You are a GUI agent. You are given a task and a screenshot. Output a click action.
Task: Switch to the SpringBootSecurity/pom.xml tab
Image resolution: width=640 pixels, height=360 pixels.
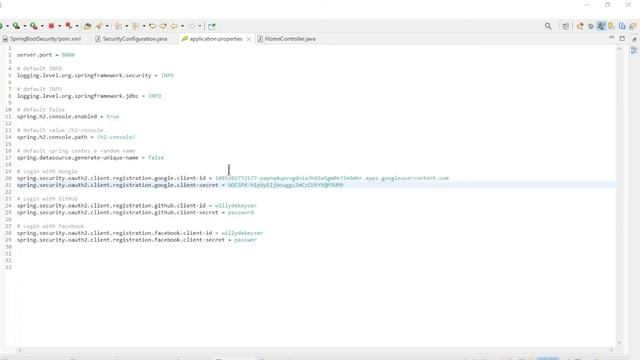42,39
